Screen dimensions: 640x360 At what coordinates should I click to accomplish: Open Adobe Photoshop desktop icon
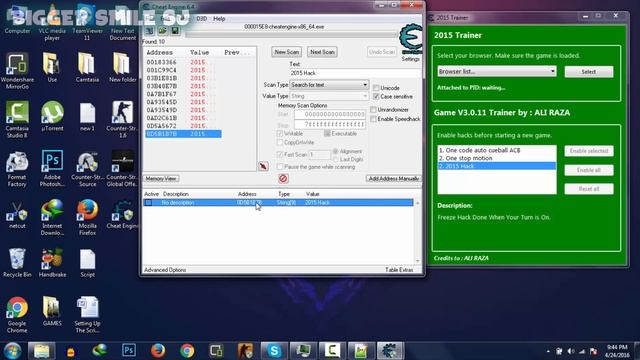coord(52,169)
